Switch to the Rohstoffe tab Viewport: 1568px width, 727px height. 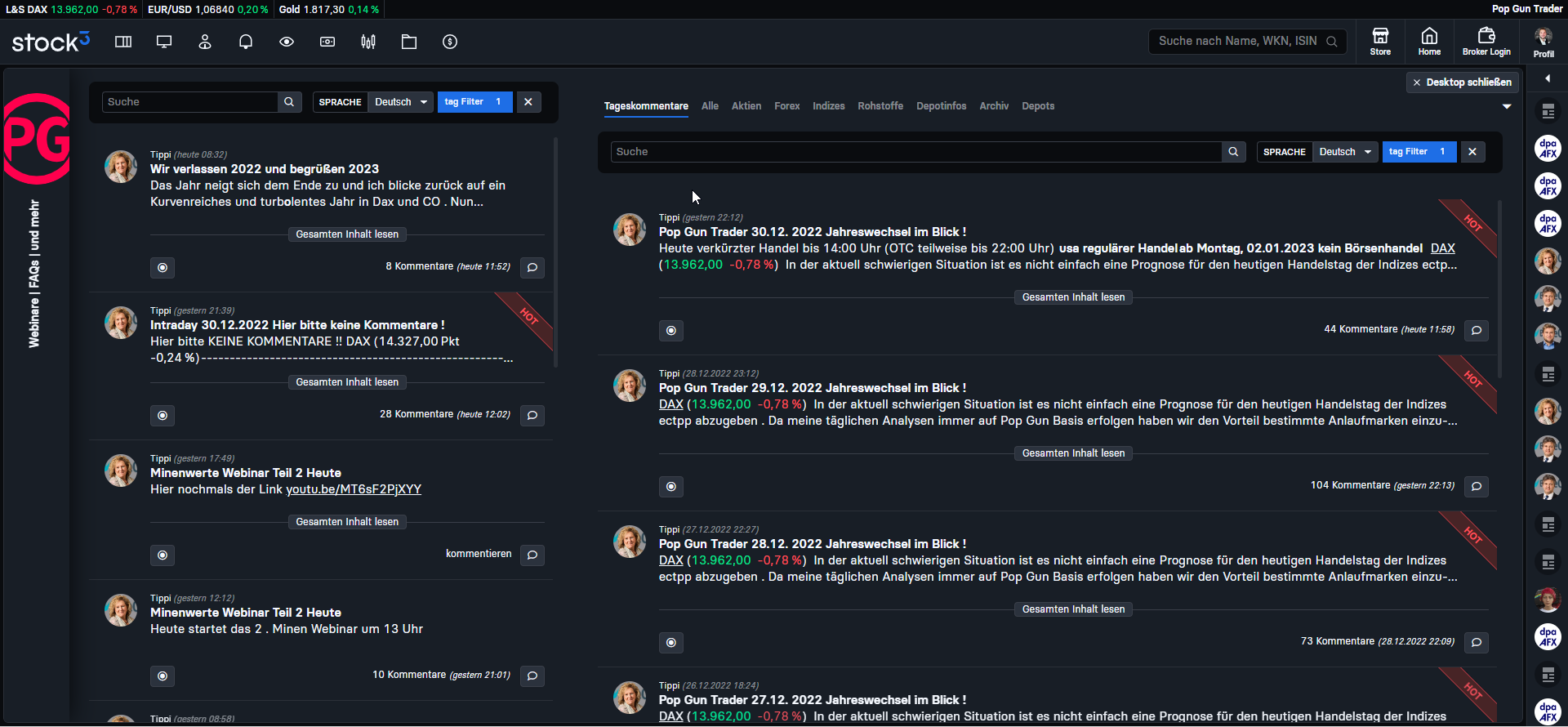tap(880, 106)
